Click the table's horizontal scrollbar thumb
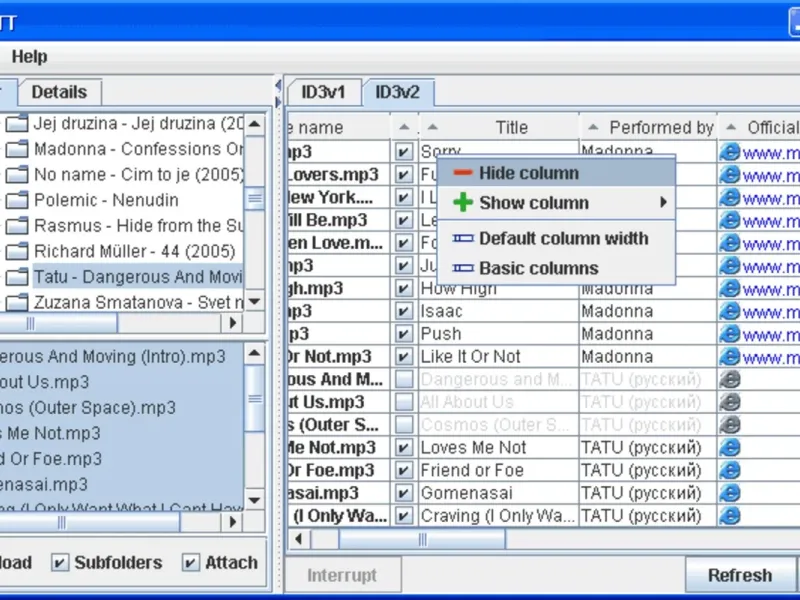Image resolution: width=800 pixels, height=600 pixels. point(422,539)
